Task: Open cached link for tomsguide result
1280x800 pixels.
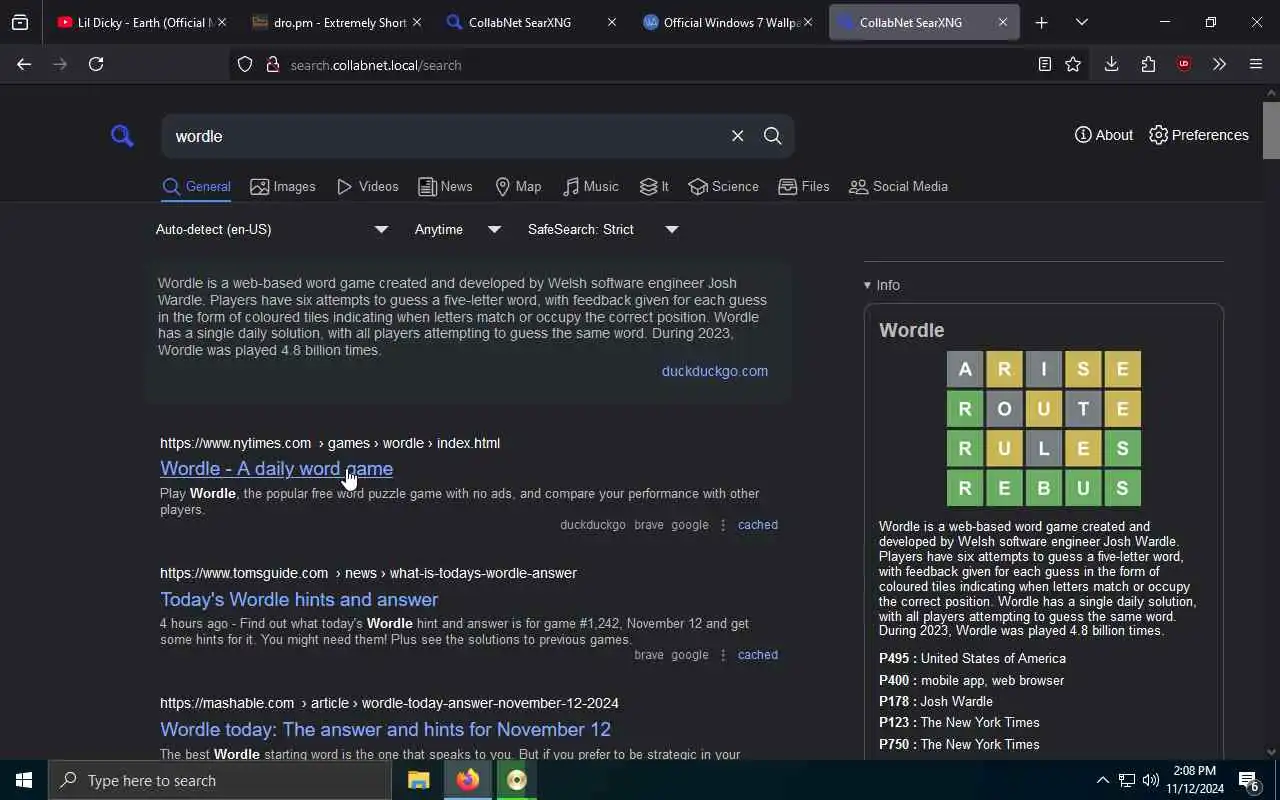Action: click(758, 655)
